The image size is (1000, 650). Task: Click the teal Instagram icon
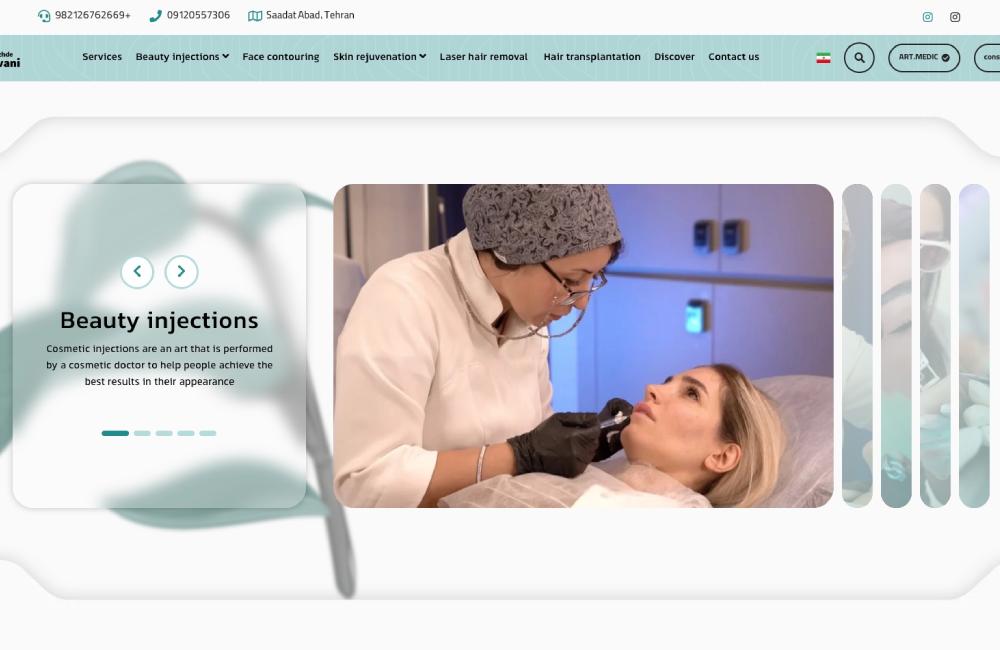pos(927,17)
